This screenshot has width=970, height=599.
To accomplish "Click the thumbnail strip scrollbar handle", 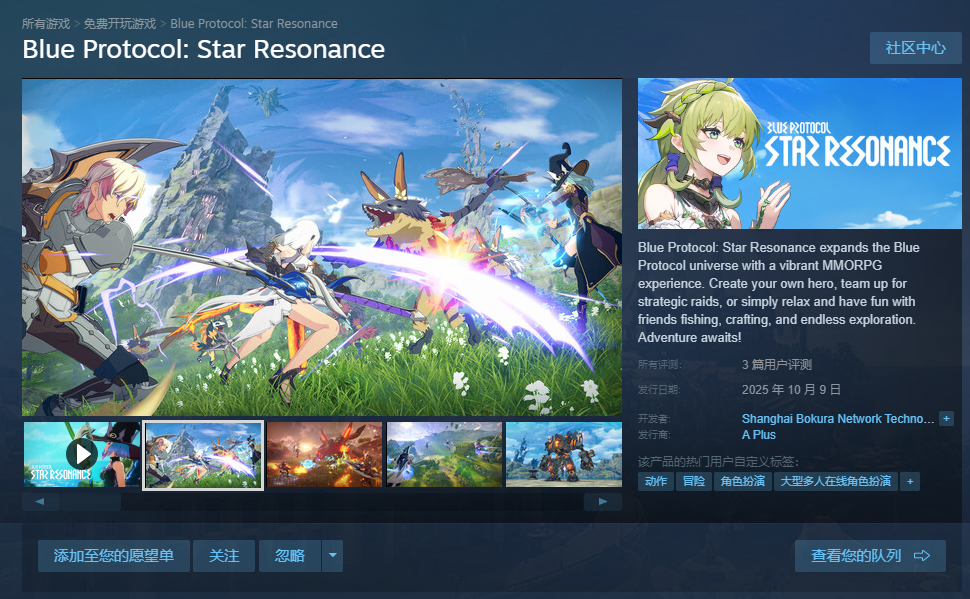I will click(x=90, y=502).
